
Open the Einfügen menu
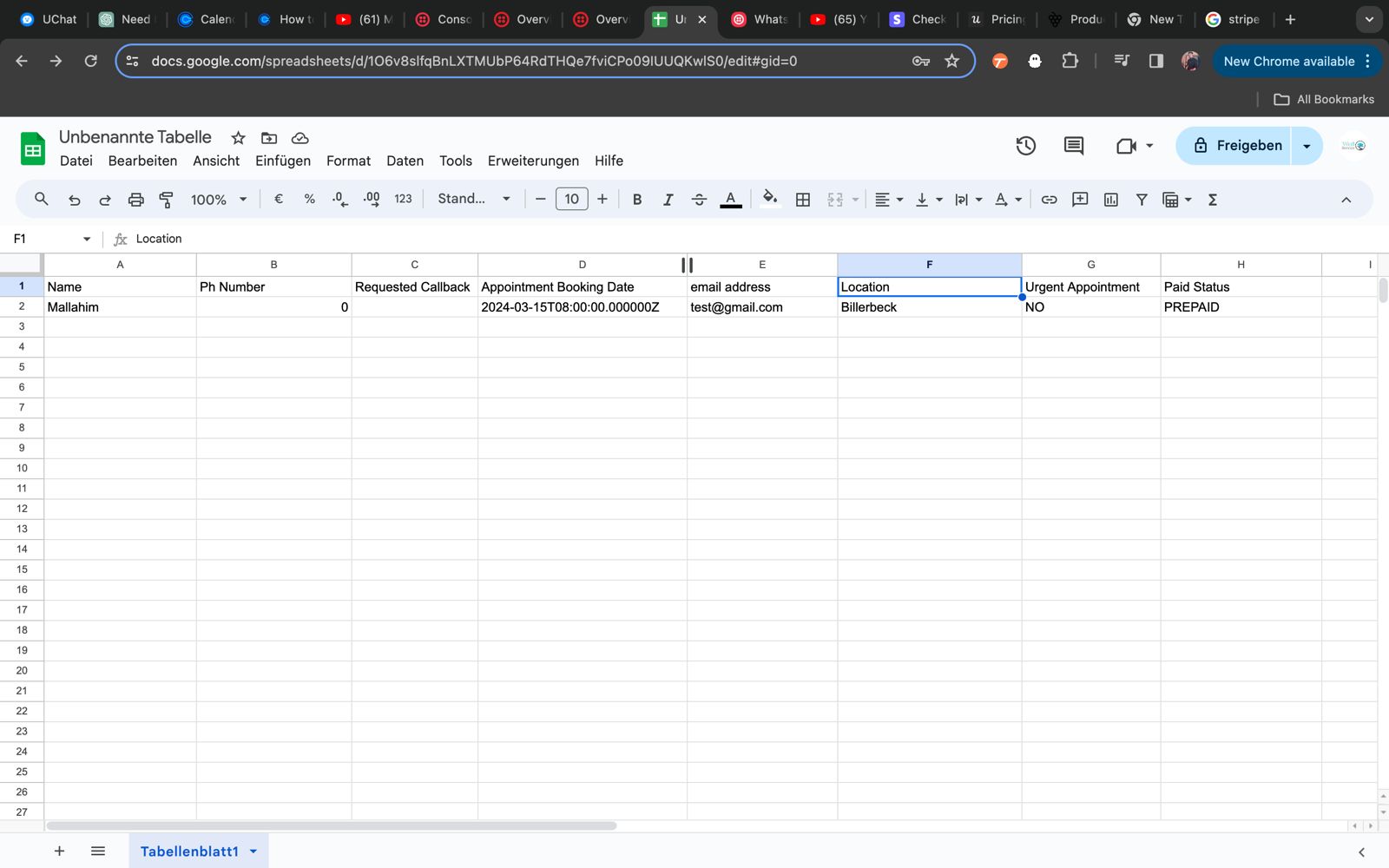click(x=282, y=161)
